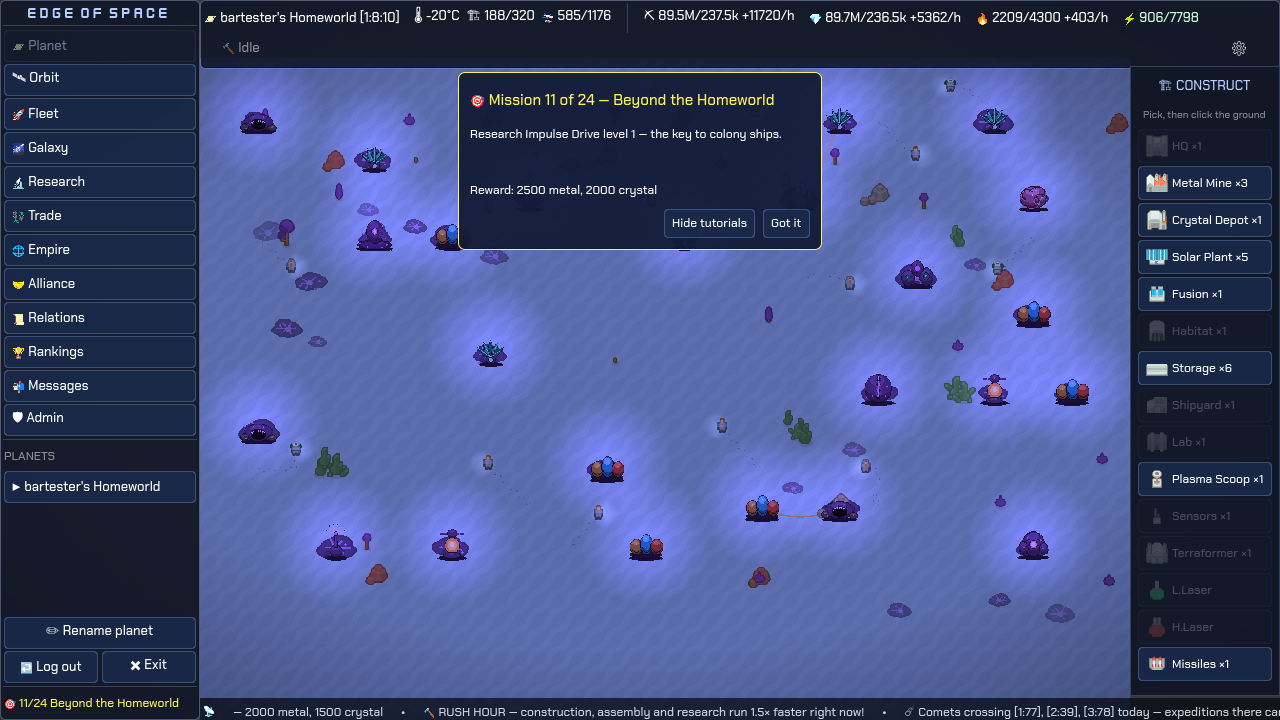Viewport: 1280px width, 720px height.
Task: Open the Alliance page
Action: [100, 284]
